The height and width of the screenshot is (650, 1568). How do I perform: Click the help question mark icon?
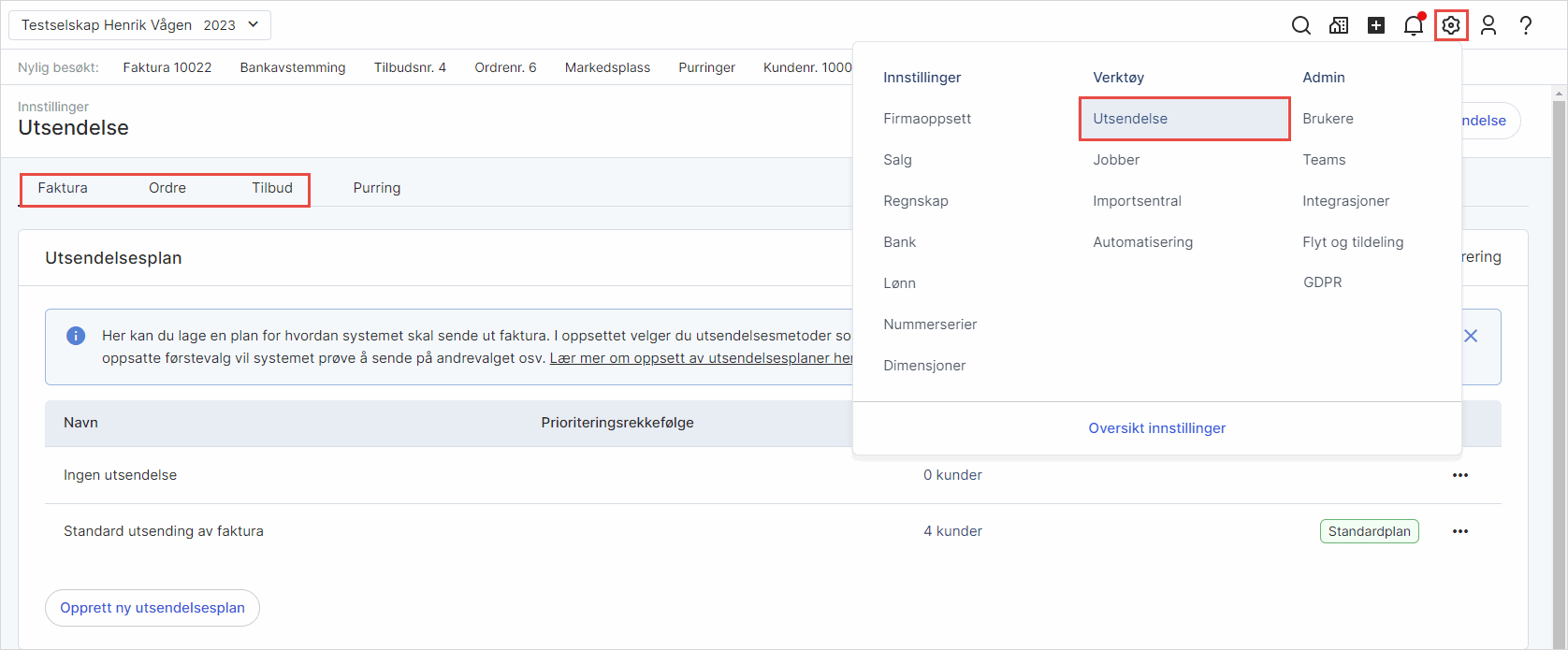coord(1526,26)
